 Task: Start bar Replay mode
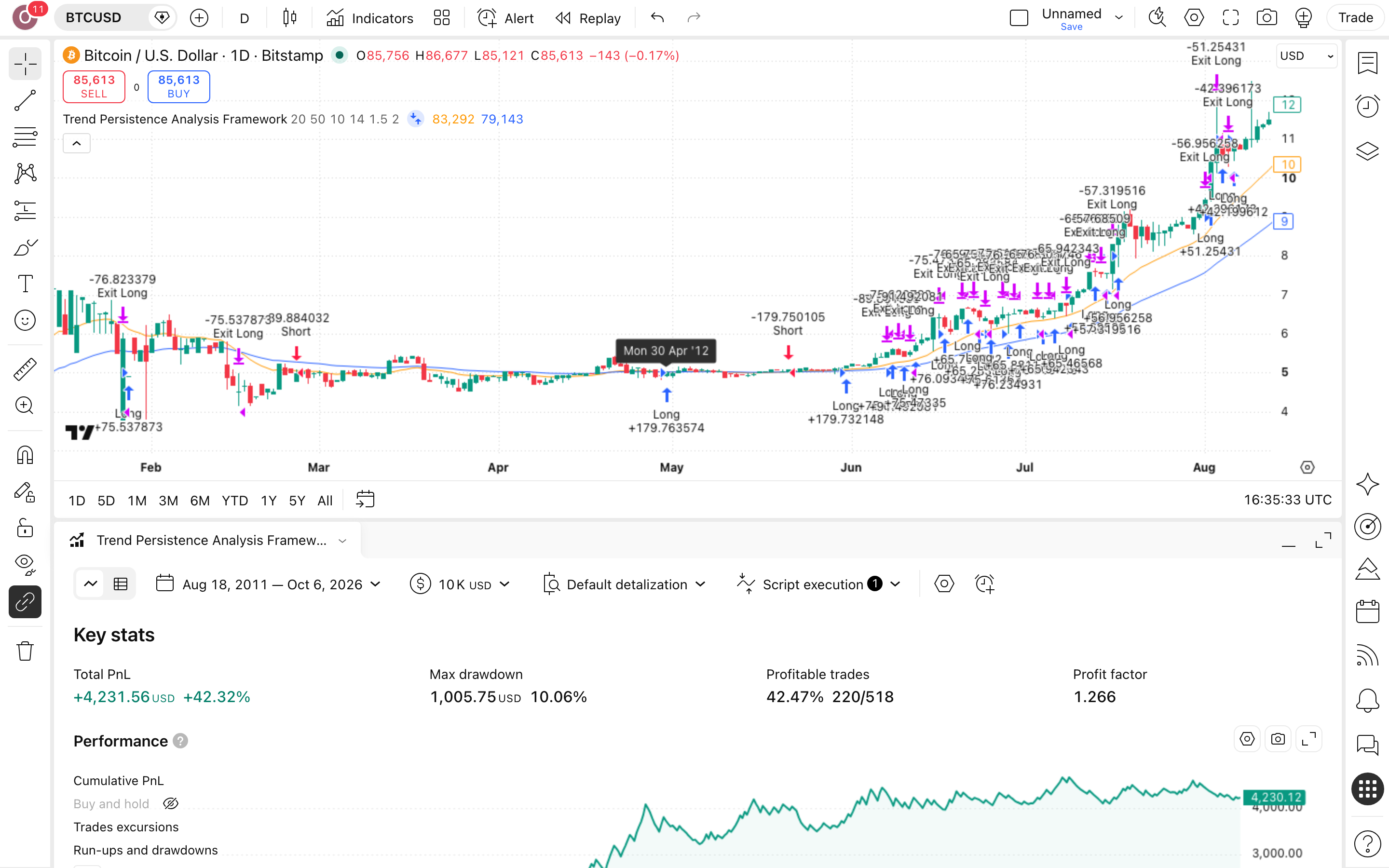click(x=588, y=18)
